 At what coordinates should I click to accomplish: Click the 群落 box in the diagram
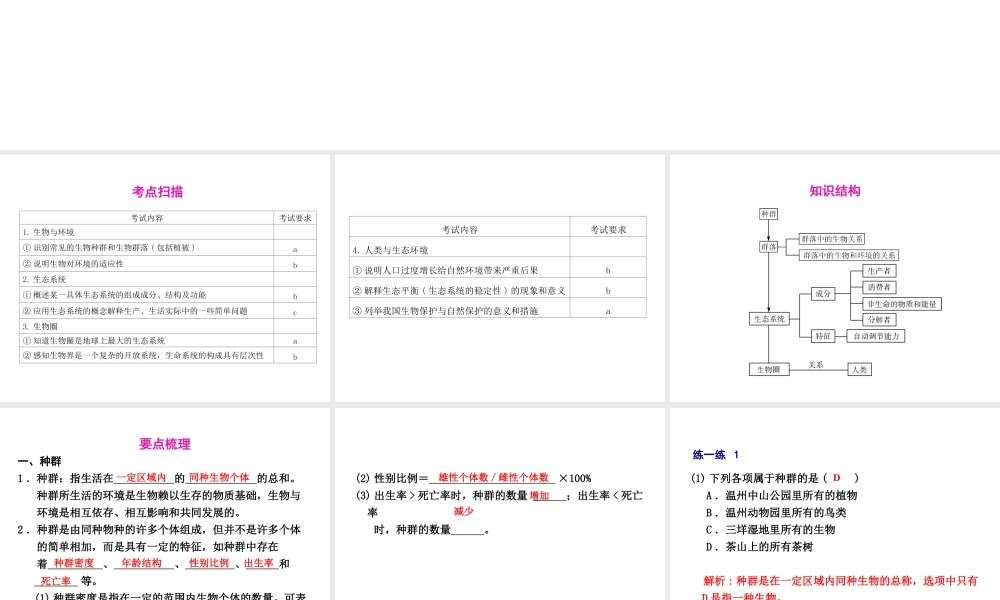coord(768,246)
